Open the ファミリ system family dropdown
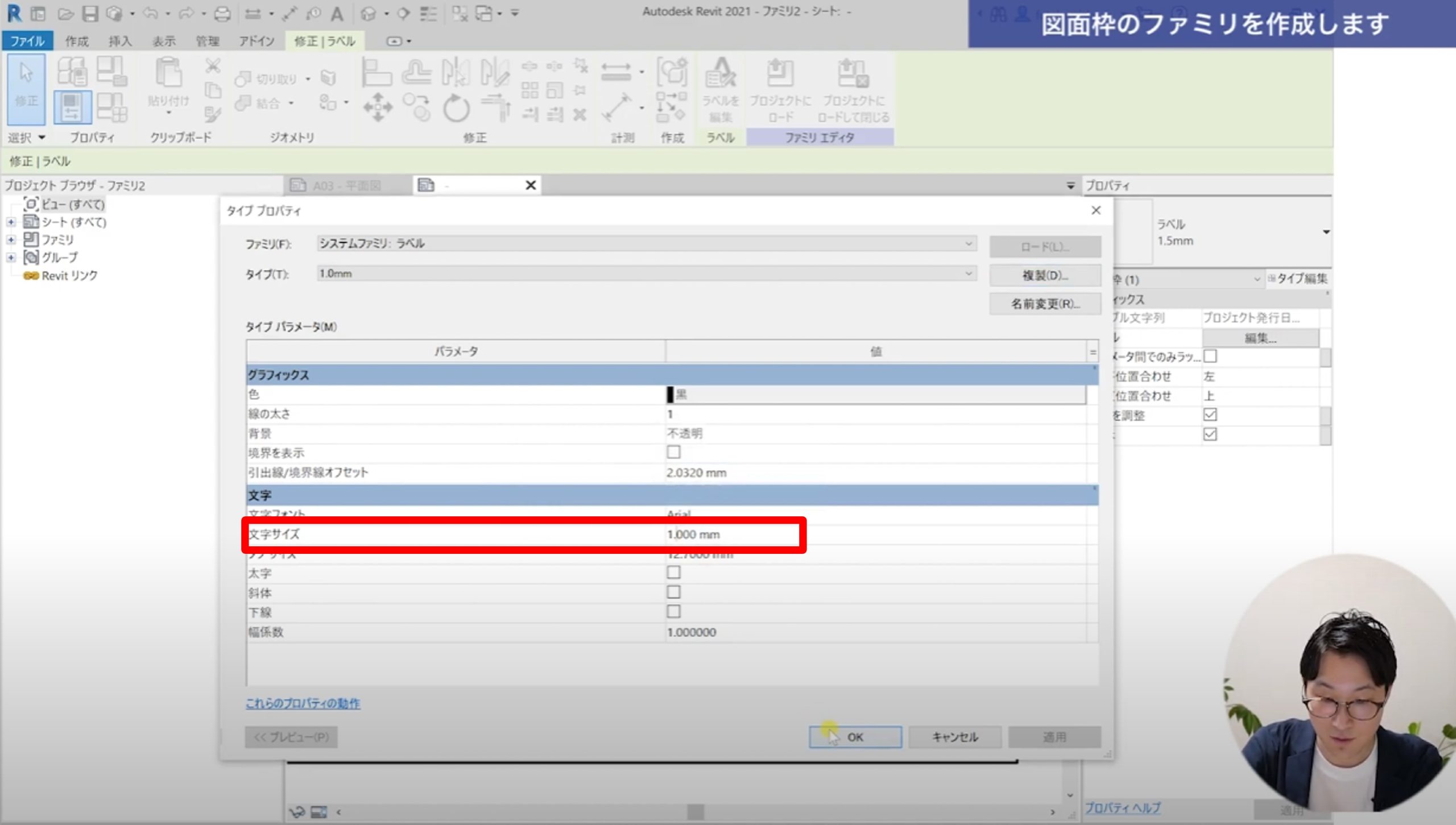1456x825 pixels. point(968,243)
